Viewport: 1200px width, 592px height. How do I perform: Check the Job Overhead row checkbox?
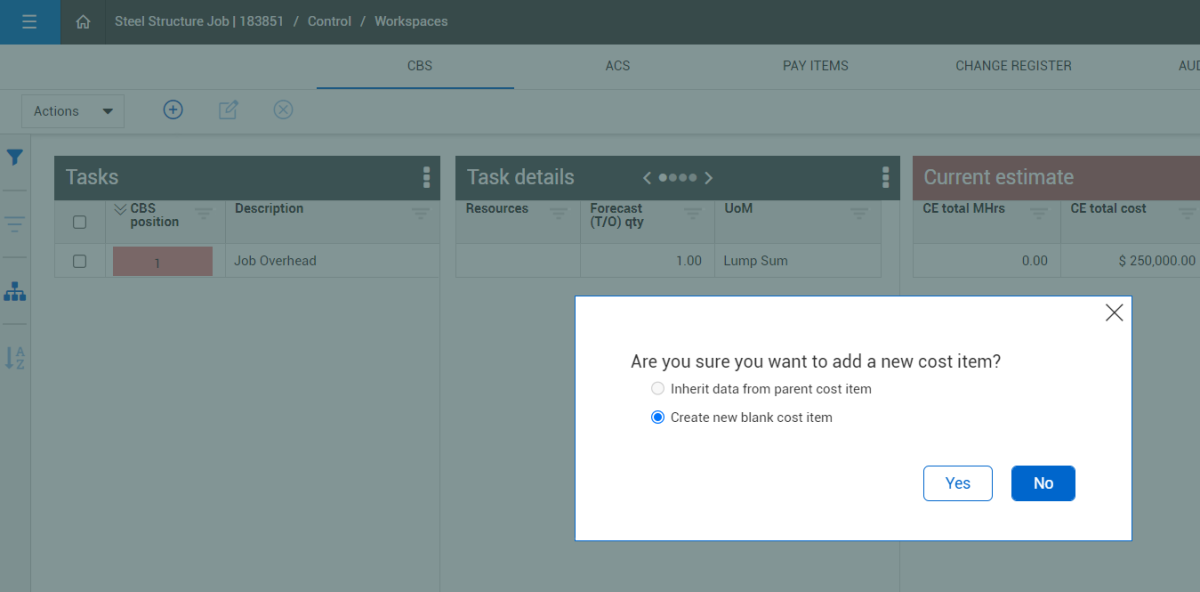click(80, 261)
